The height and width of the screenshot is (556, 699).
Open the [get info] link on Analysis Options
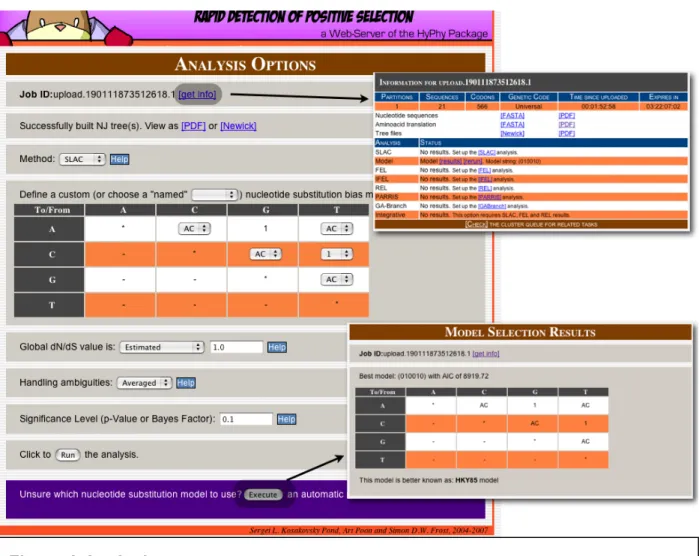197,95
